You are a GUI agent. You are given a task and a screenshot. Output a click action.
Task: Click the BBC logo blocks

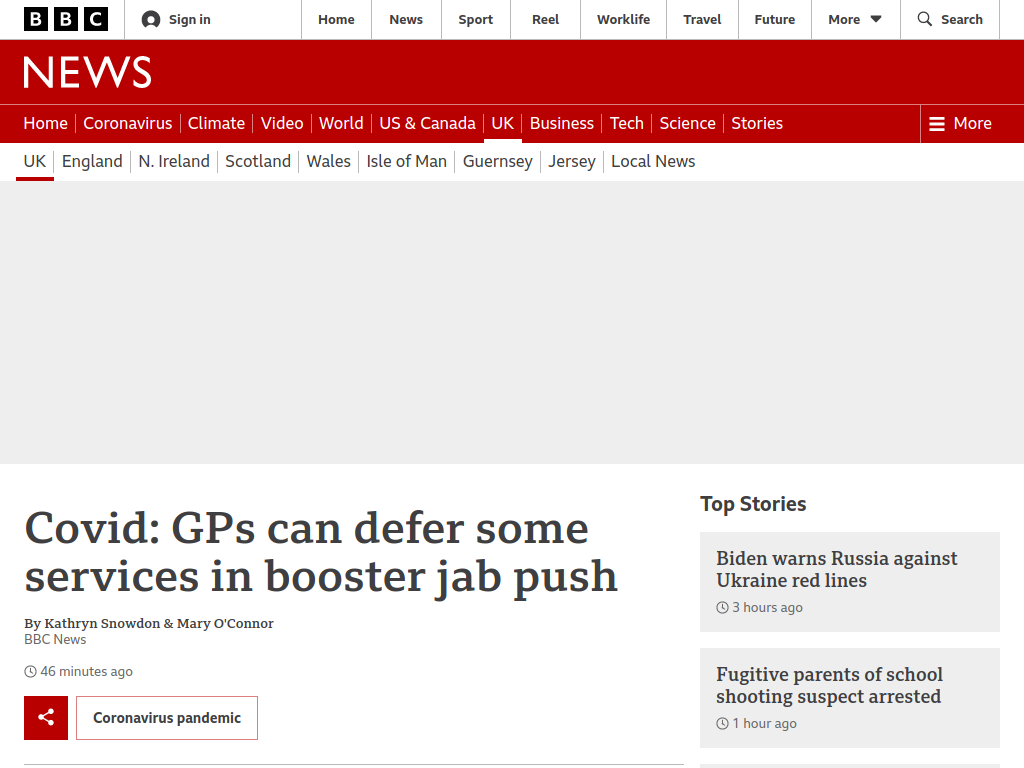point(66,20)
